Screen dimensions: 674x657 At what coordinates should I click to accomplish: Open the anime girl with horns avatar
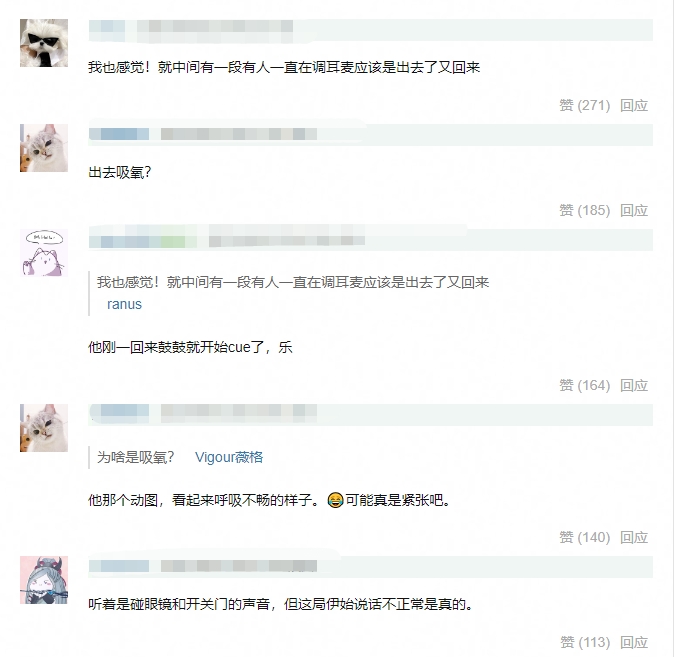(44, 580)
